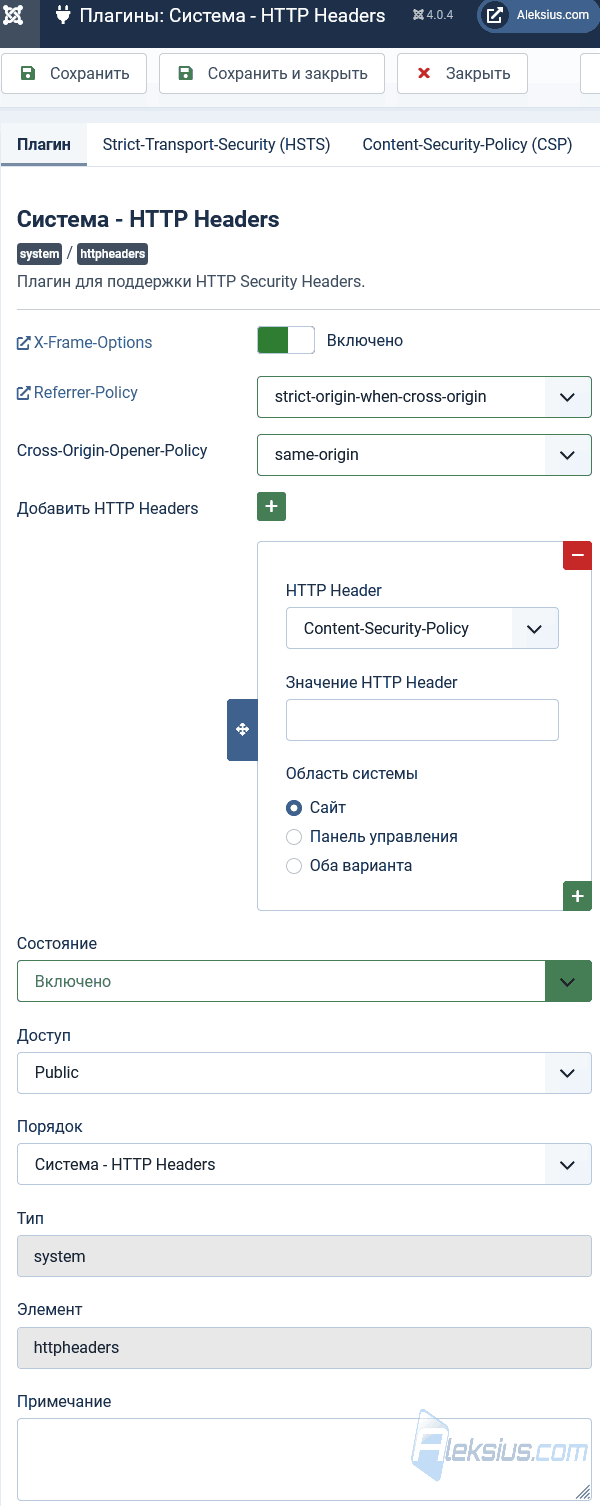The height and width of the screenshot is (1506, 600).
Task: Toggle the X-Frame-Options switch
Action: coord(286,341)
